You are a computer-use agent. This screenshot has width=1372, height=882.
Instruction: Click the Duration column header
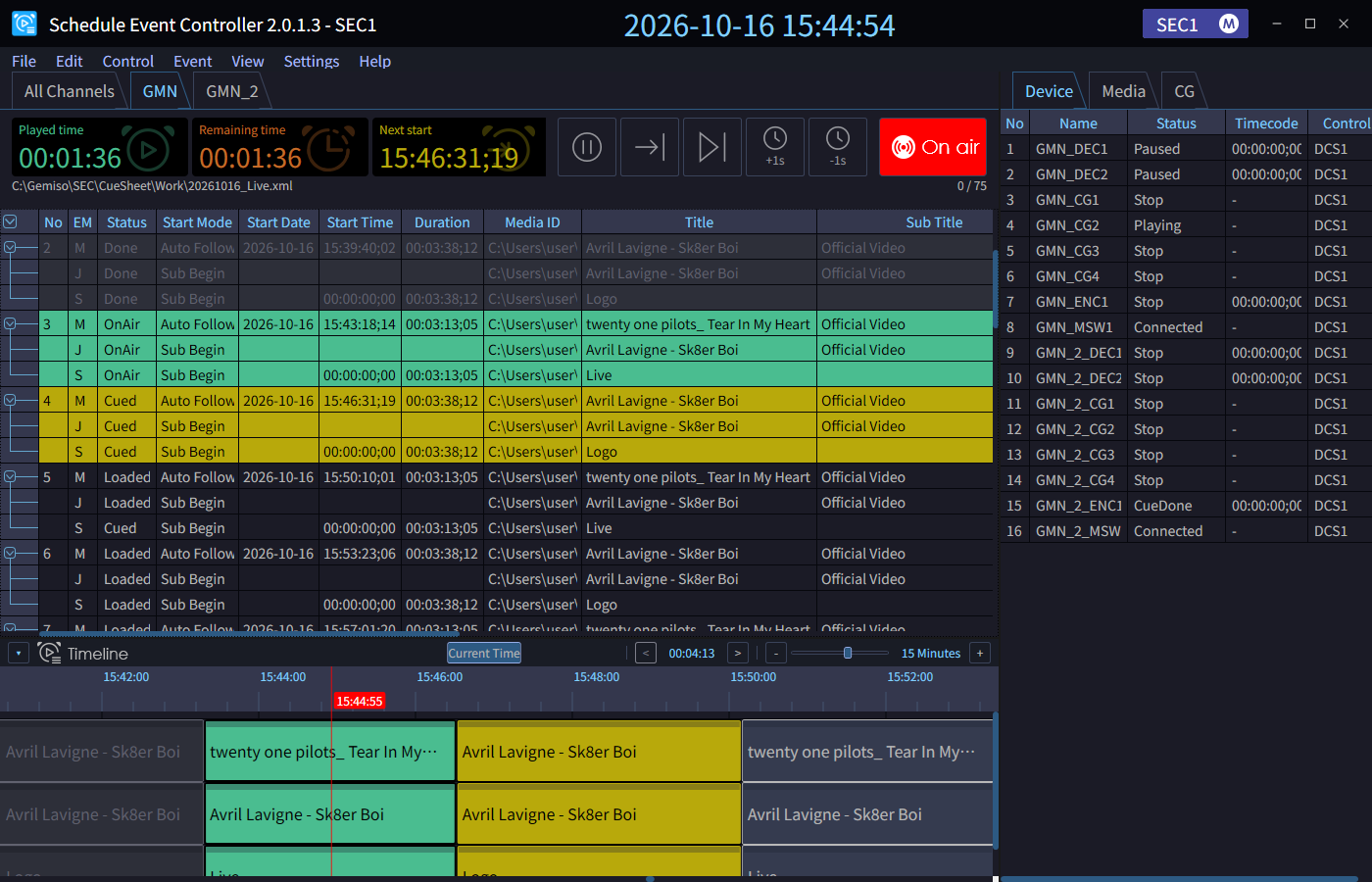[x=442, y=222]
